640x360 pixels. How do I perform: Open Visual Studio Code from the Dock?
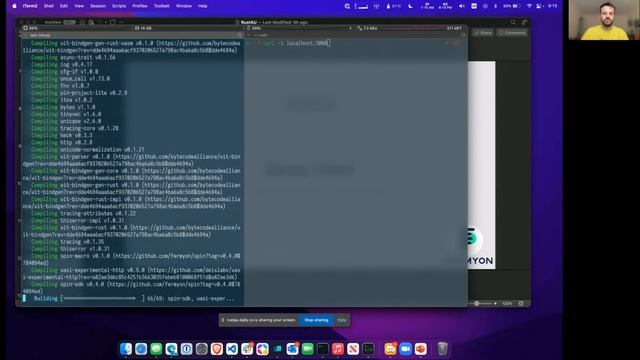(232, 349)
